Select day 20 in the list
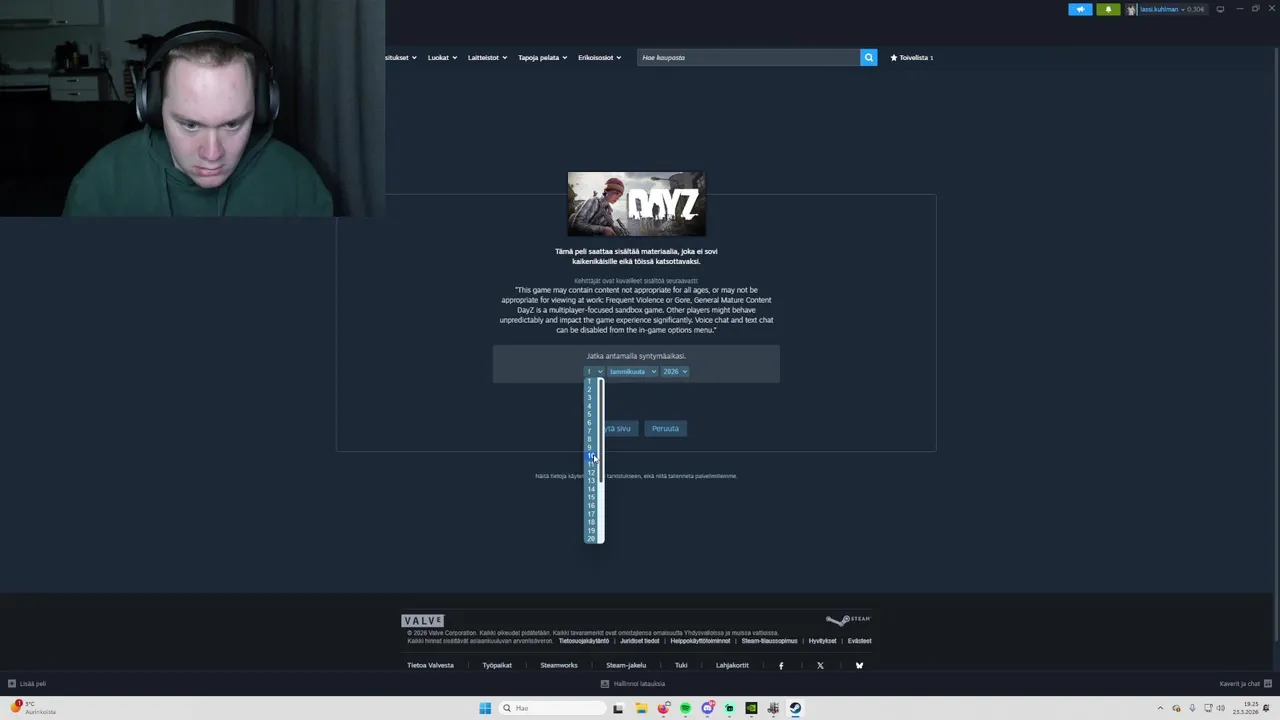Image resolution: width=1280 pixels, height=720 pixels. pyautogui.click(x=591, y=538)
